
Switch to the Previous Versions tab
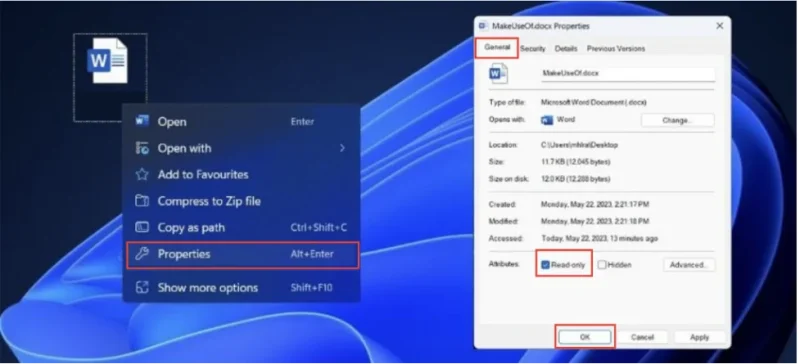(x=616, y=48)
